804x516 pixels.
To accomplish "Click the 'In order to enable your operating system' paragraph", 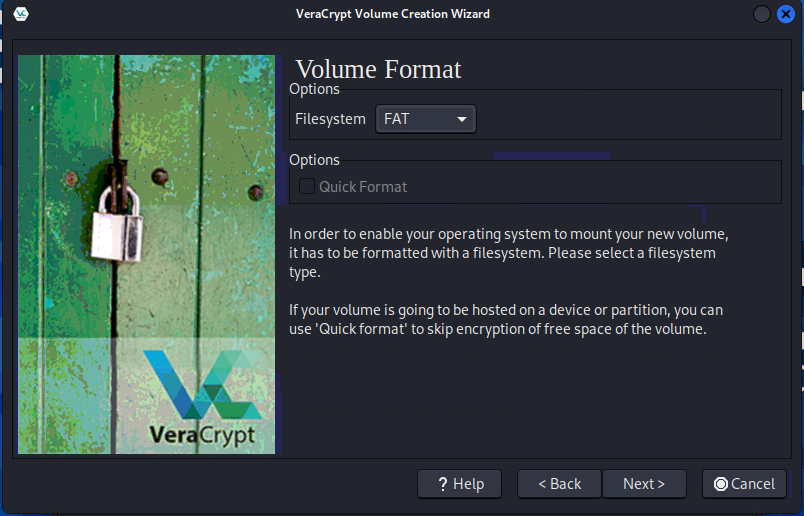I will click(x=509, y=253).
